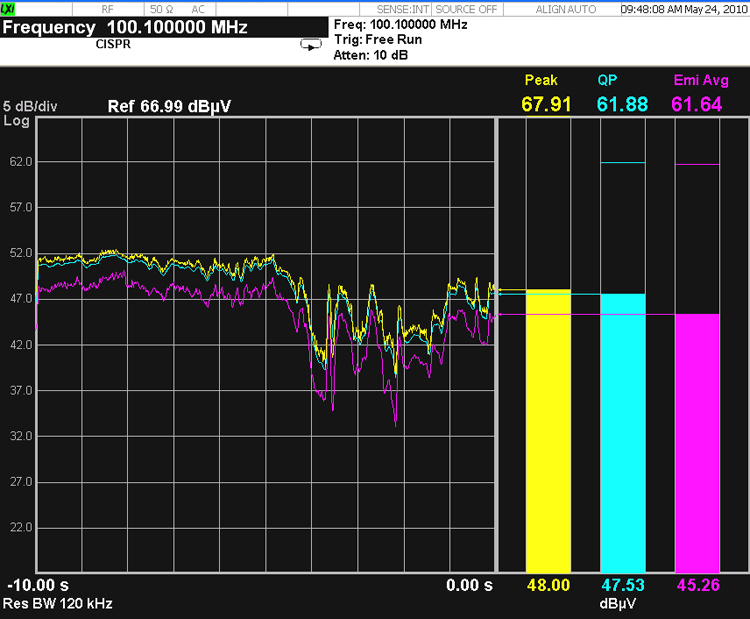Click the Res BW 120 kHz label

pyautogui.click(x=60, y=603)
